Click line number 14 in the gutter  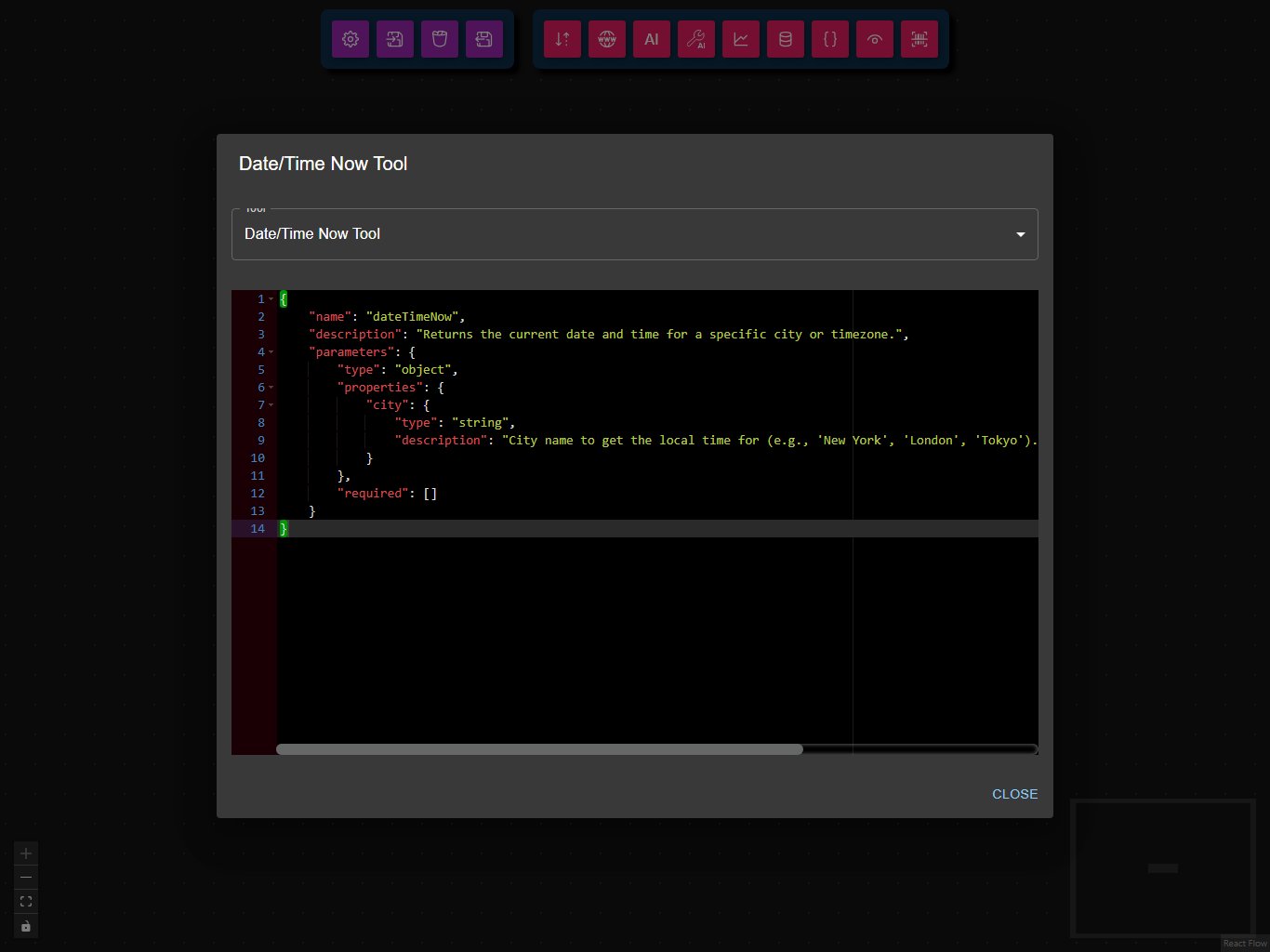[x=258, y=529]
